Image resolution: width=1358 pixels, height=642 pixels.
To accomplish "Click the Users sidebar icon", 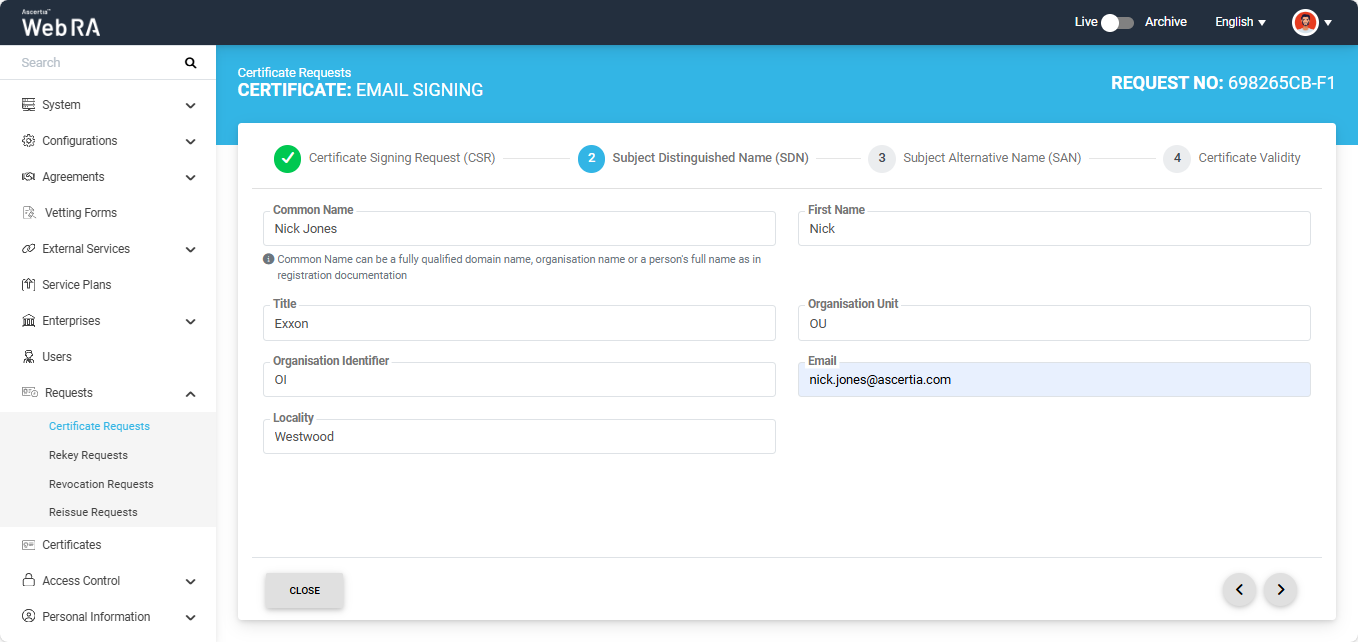I will 29,357.
